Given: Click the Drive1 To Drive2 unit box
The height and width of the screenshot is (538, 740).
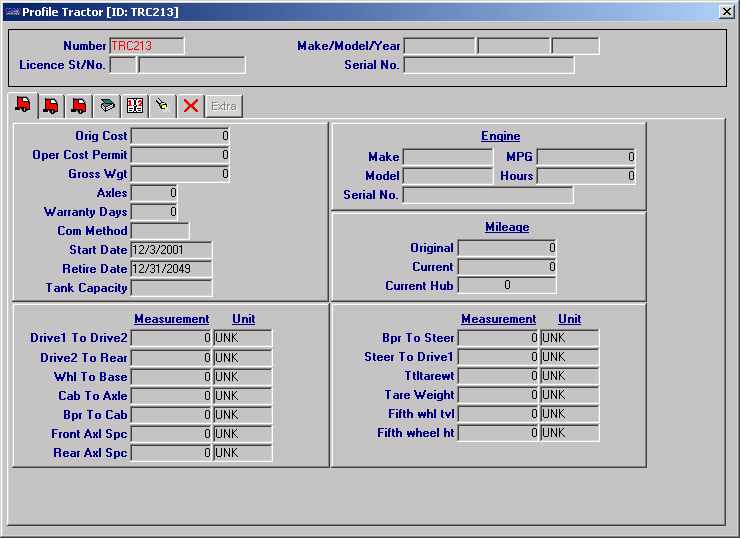Looking at the screenshot, I should click(x=243, y=338).
